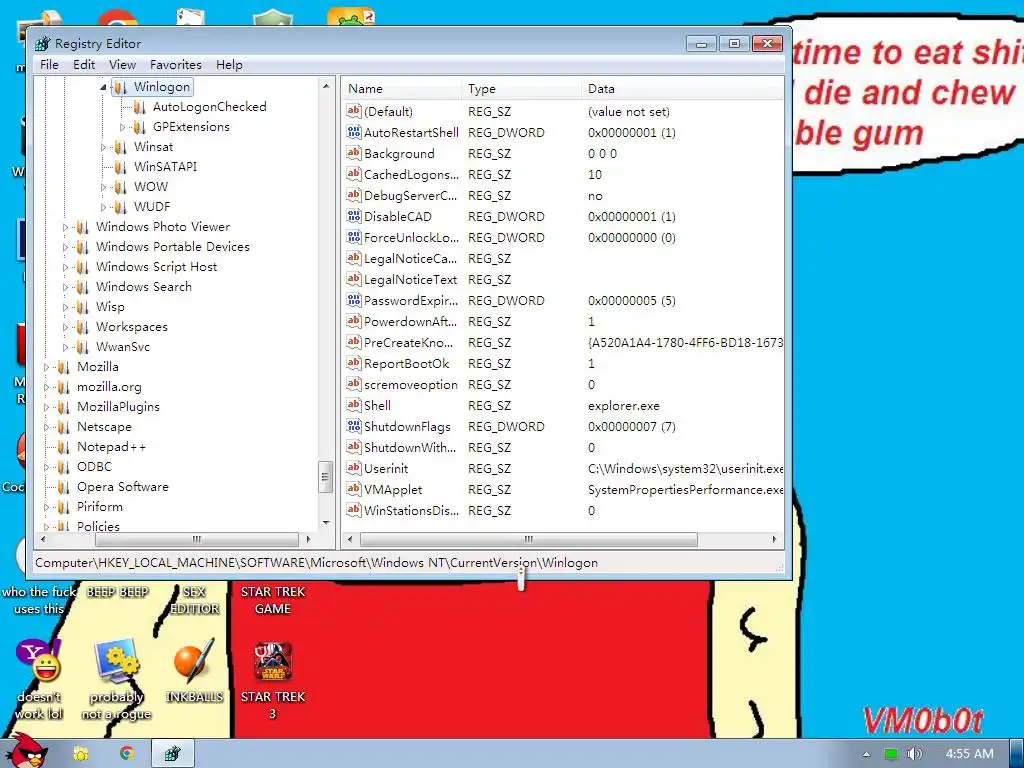Select the 'probably not a rogue' desktop icon

click(x=116, y=660)
